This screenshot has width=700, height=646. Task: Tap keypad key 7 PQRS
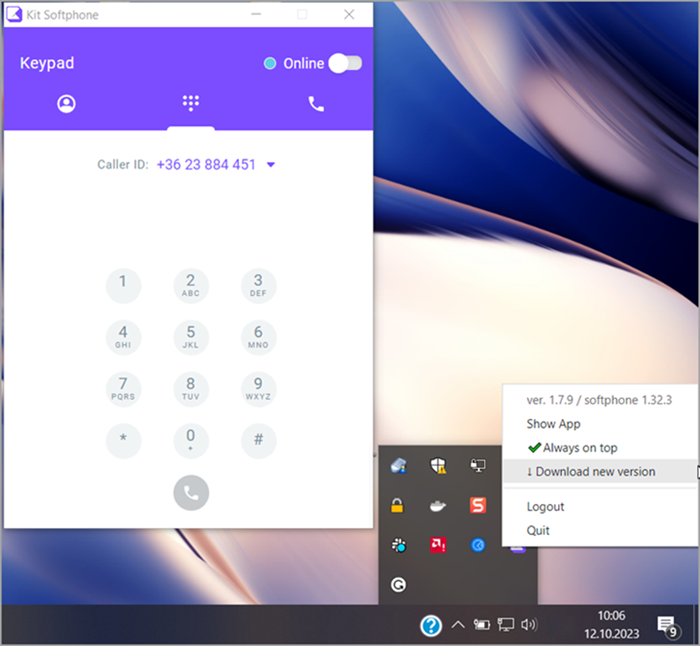[x=123, y=389]
